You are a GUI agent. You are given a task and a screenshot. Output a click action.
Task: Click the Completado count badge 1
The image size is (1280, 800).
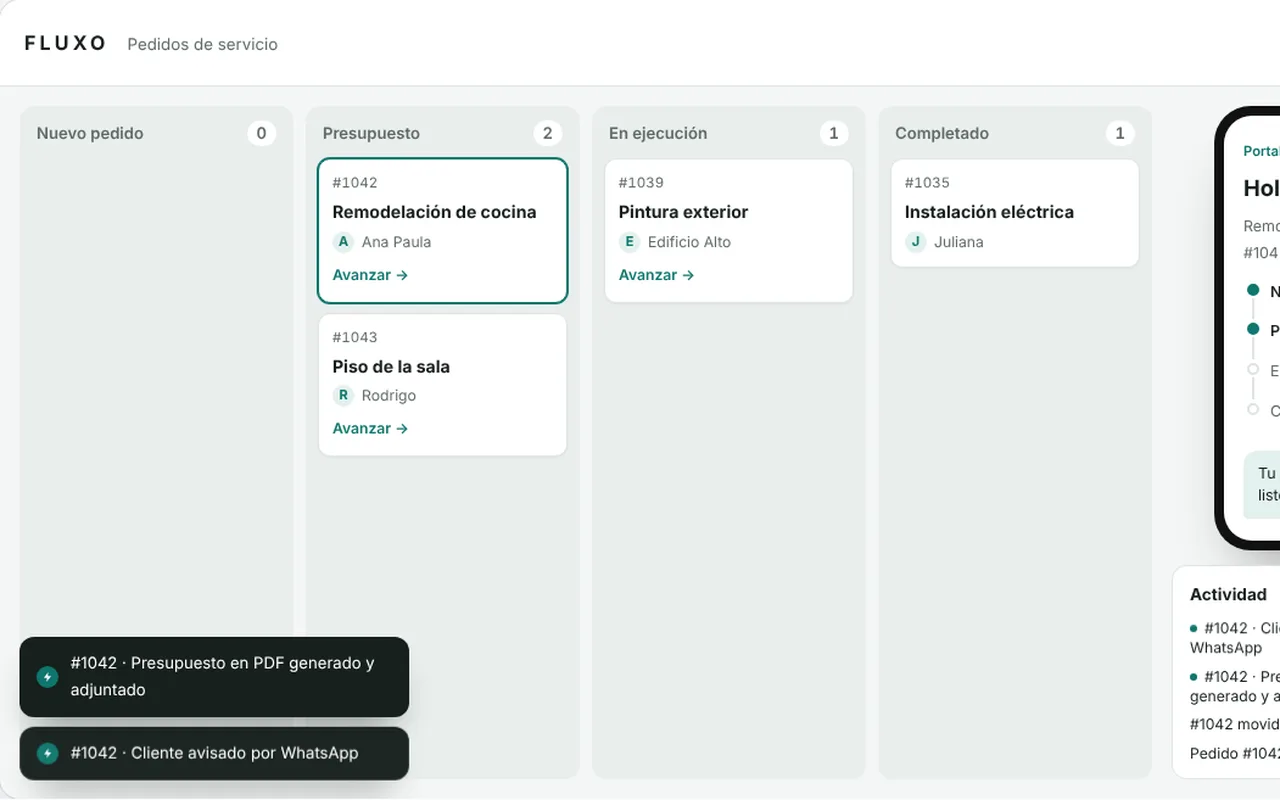pos(1120,133)
